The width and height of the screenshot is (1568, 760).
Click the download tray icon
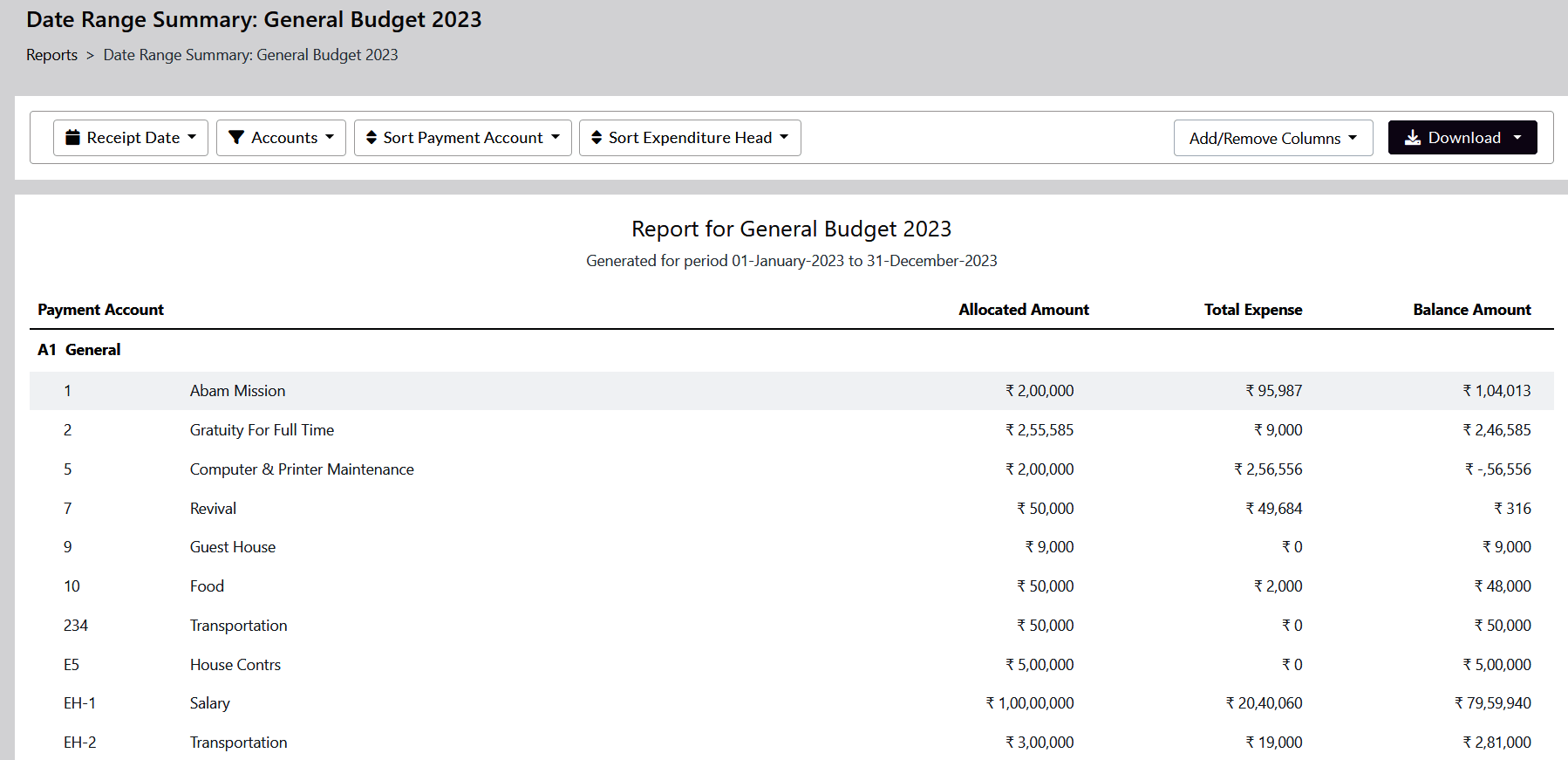point(1413,138)
